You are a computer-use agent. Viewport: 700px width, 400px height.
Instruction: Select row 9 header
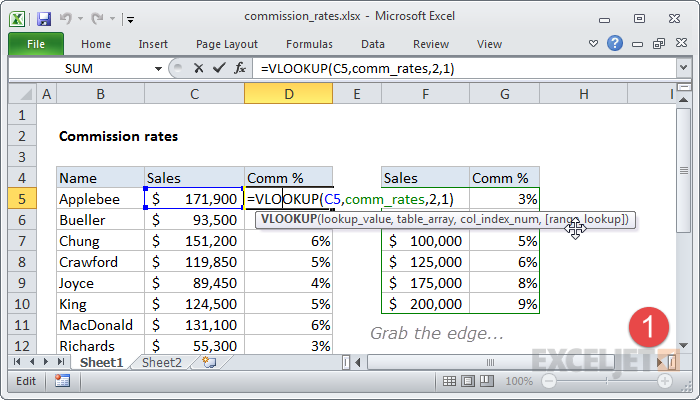[22, 283]
